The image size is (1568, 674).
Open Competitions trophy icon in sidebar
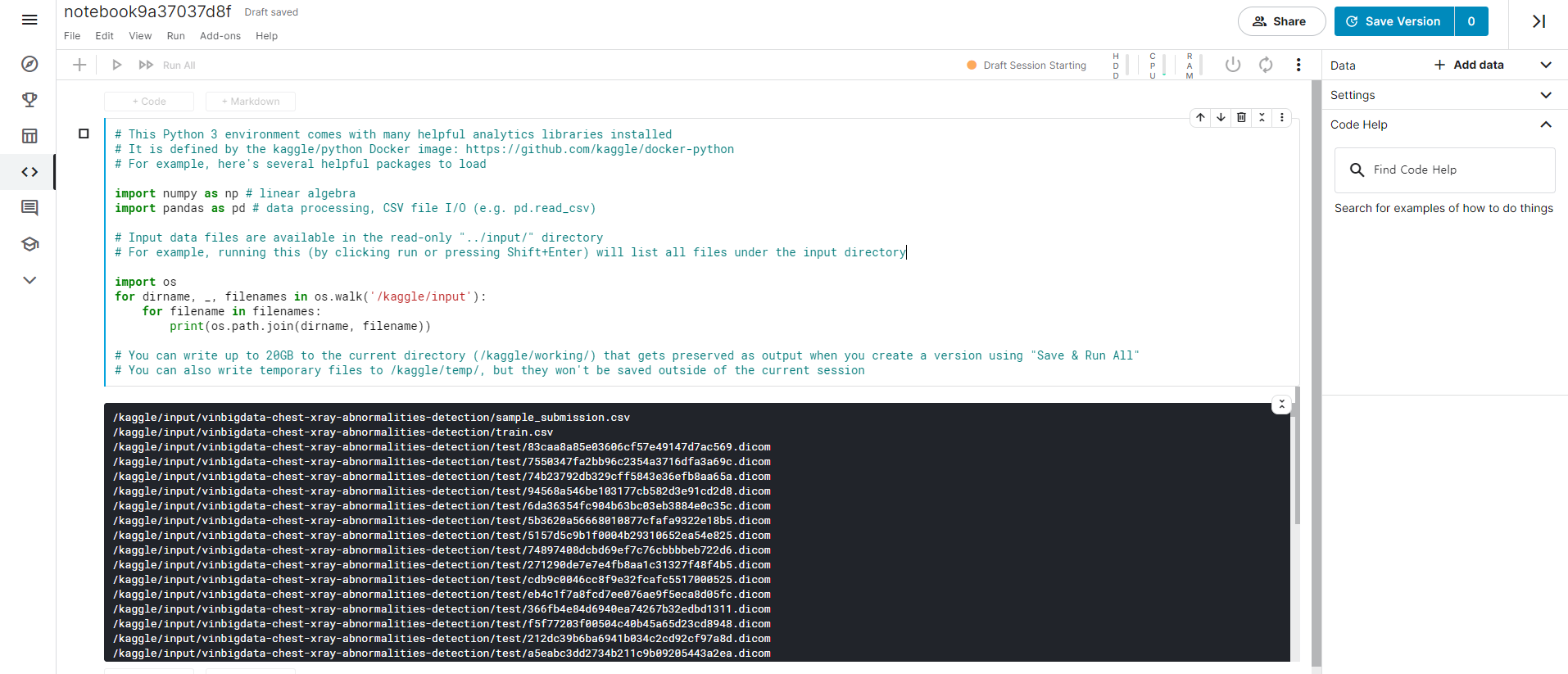point(29,100)
